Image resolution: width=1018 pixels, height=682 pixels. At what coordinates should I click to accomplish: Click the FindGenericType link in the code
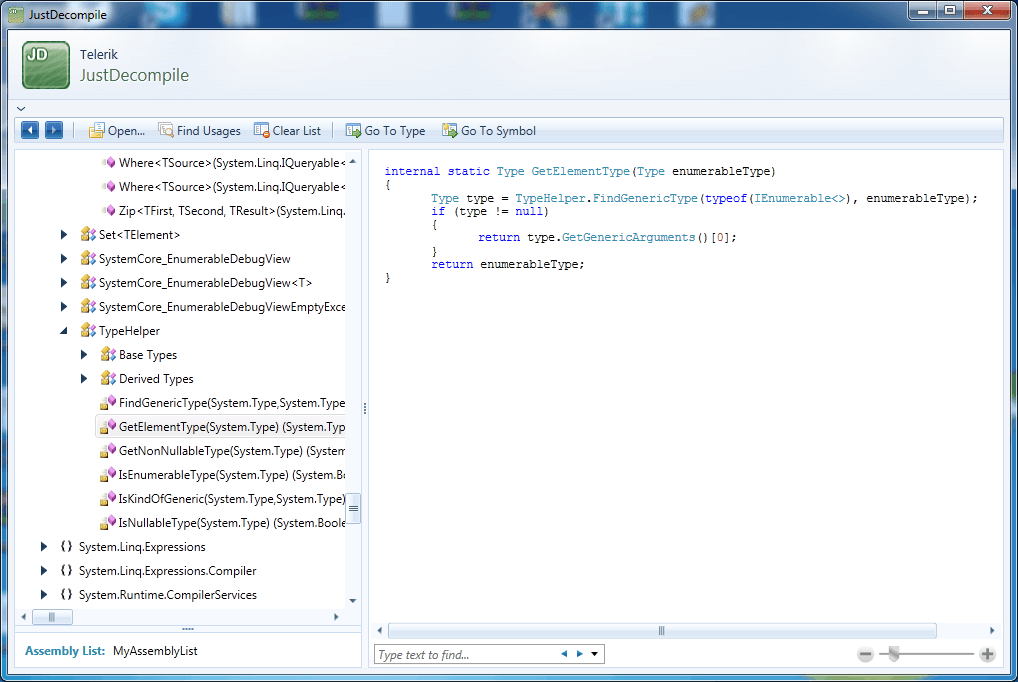(645, 198)
